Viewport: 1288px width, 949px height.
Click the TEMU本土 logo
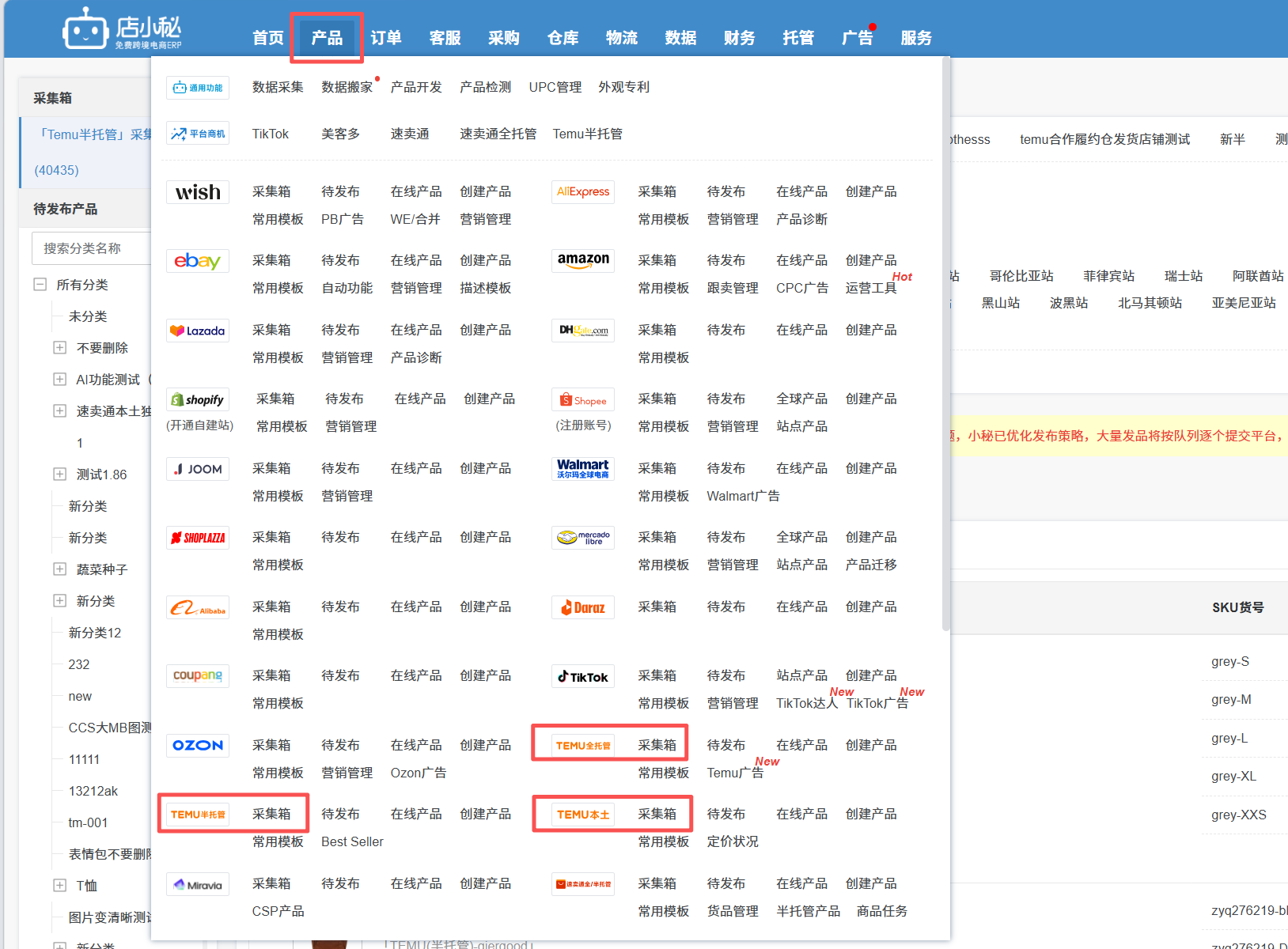(x=583, y=815)
